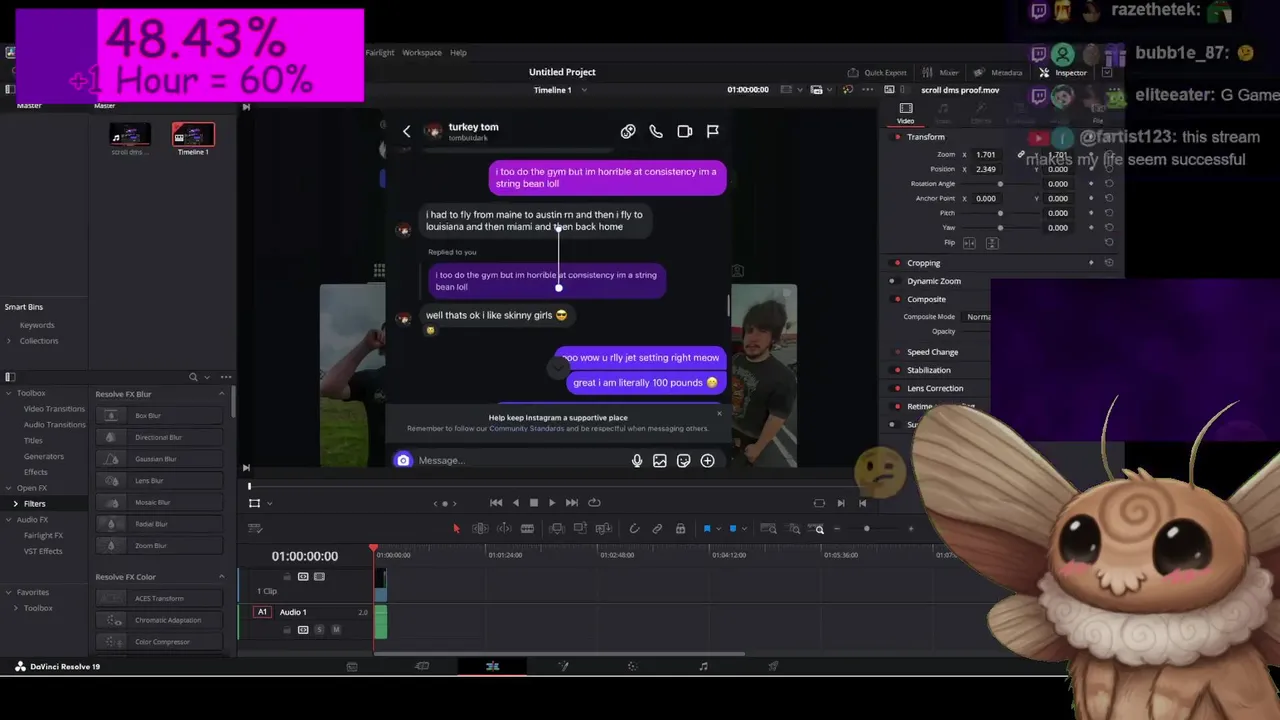Open the Marker color dropdown arrow
Viewport: 1280px width, 720px height.
click(743, 529)
